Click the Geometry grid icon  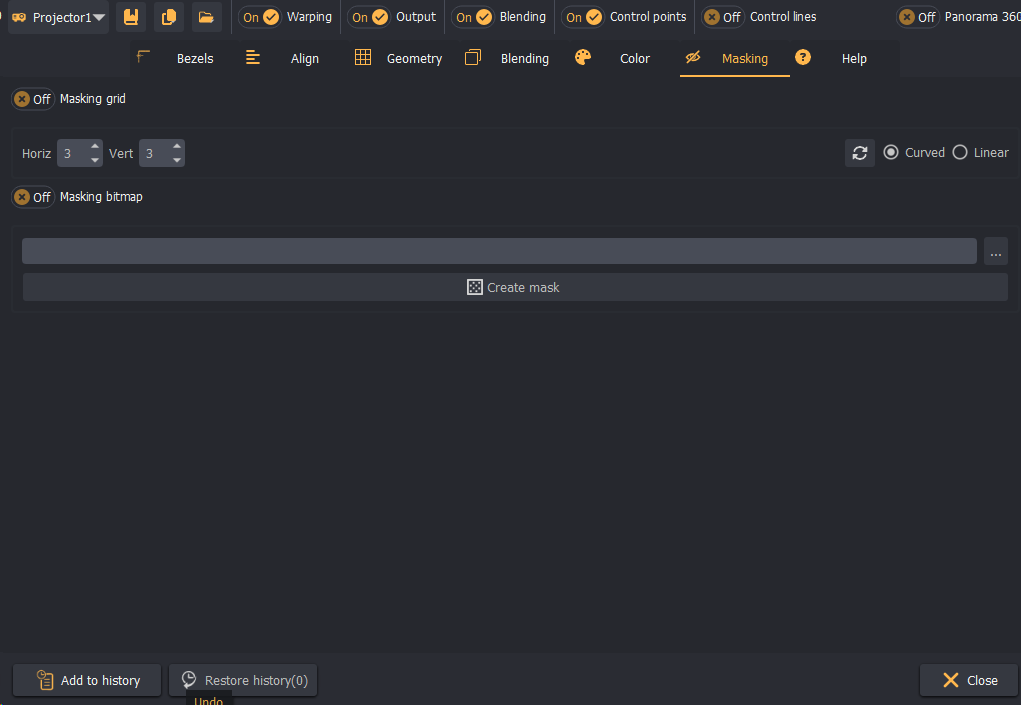[x=363, y=57]
